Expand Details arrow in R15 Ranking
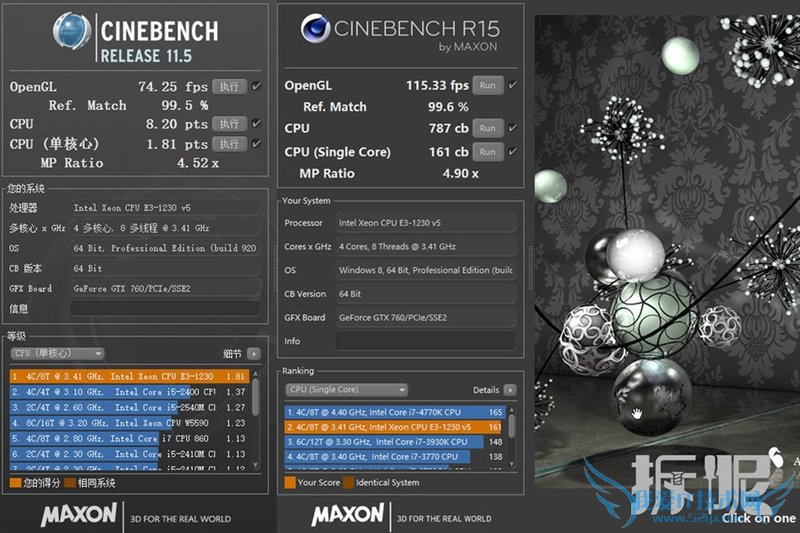Viewport: 800px width, 533px height. pos(510,390)
